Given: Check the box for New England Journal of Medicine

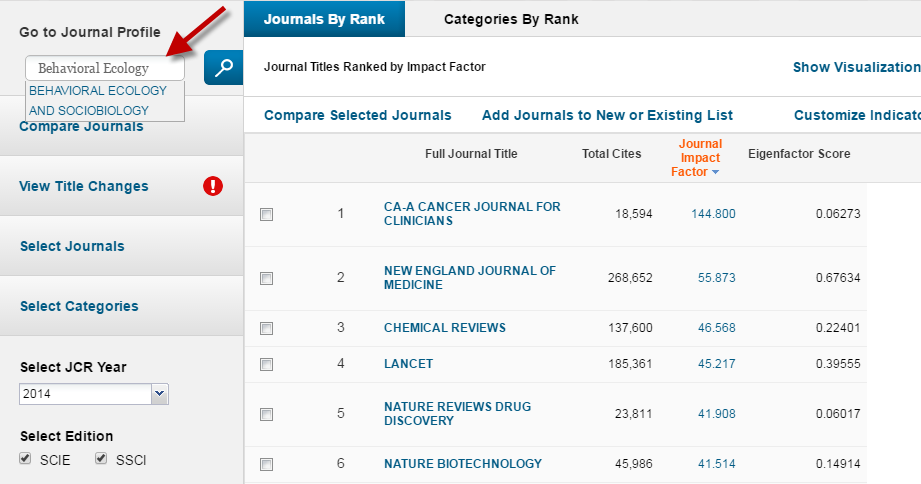Looking at the screenshot, I should point(267,278).
